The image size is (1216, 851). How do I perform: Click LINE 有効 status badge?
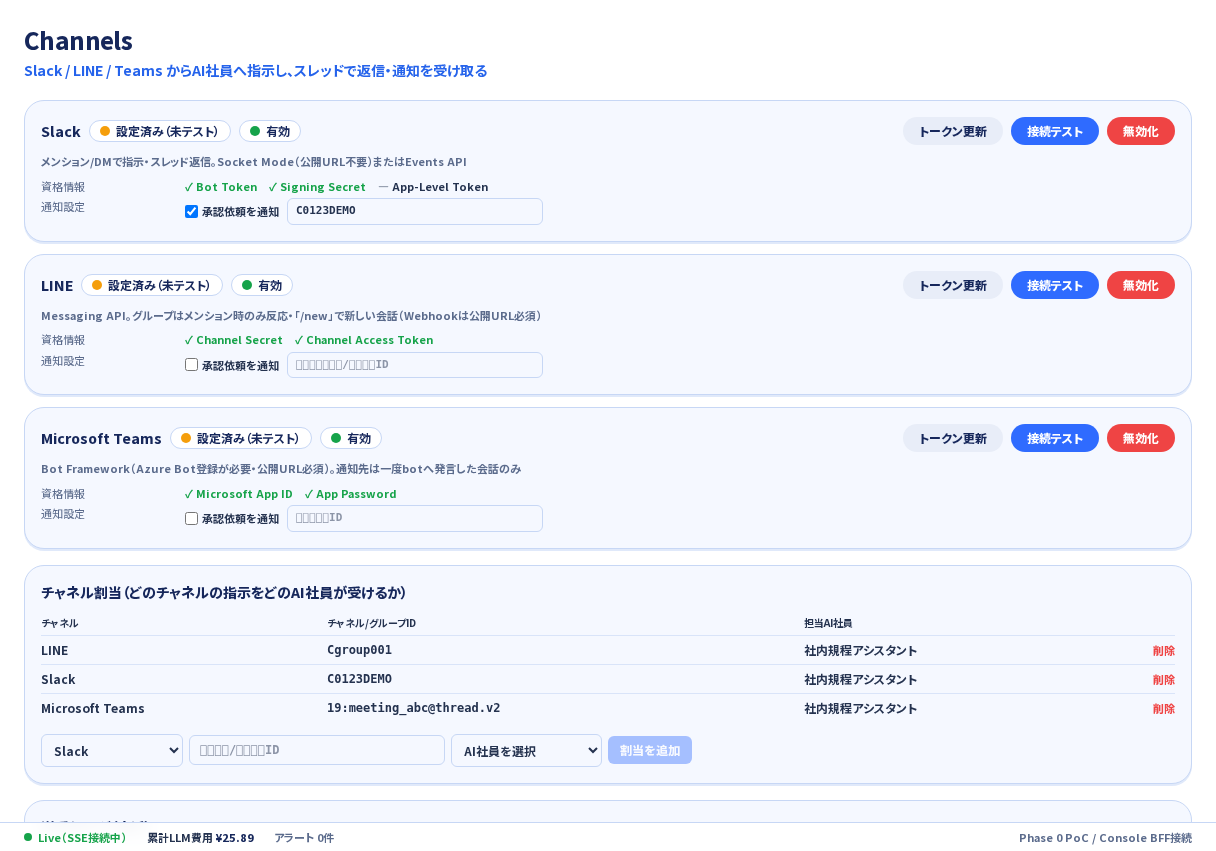pyautogui.click(x=262, y=285)
